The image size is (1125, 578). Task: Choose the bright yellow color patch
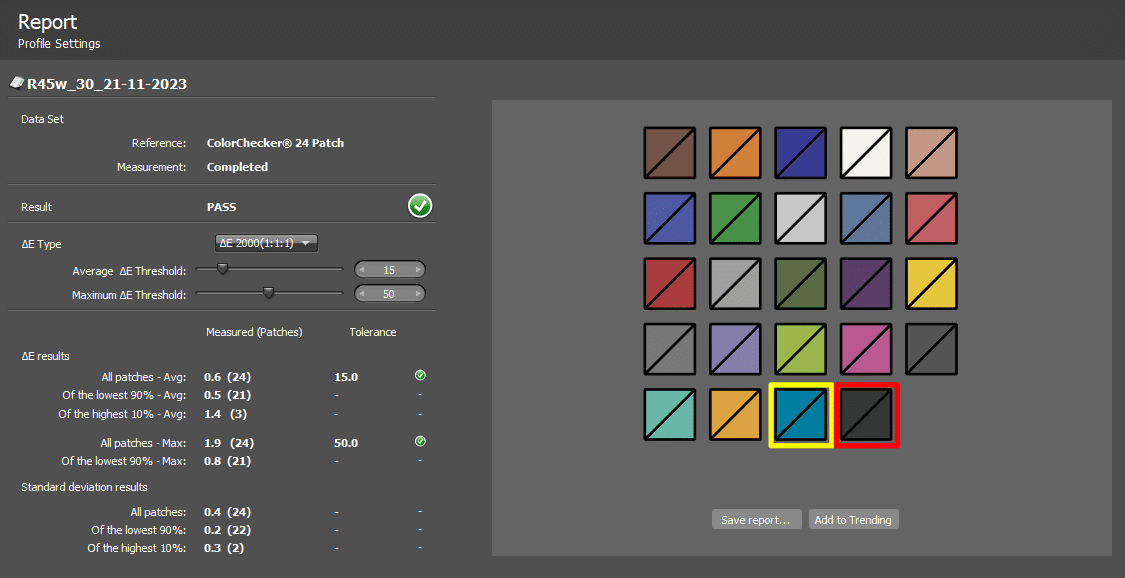point(932,284)
